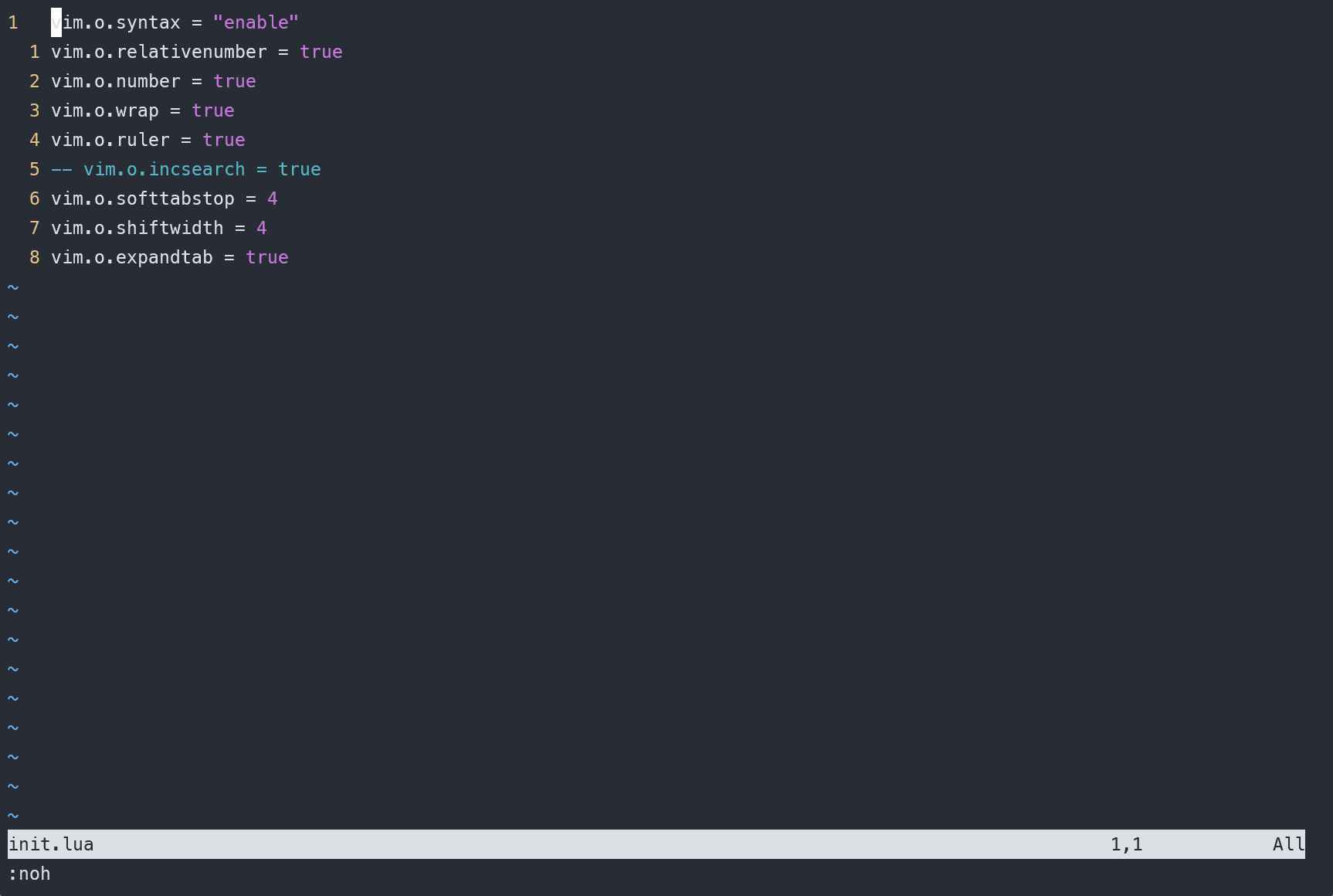1333x896 pixels.
Task: Click the 1,1 cursor position indicator
Action: (x=1127, y=844)
